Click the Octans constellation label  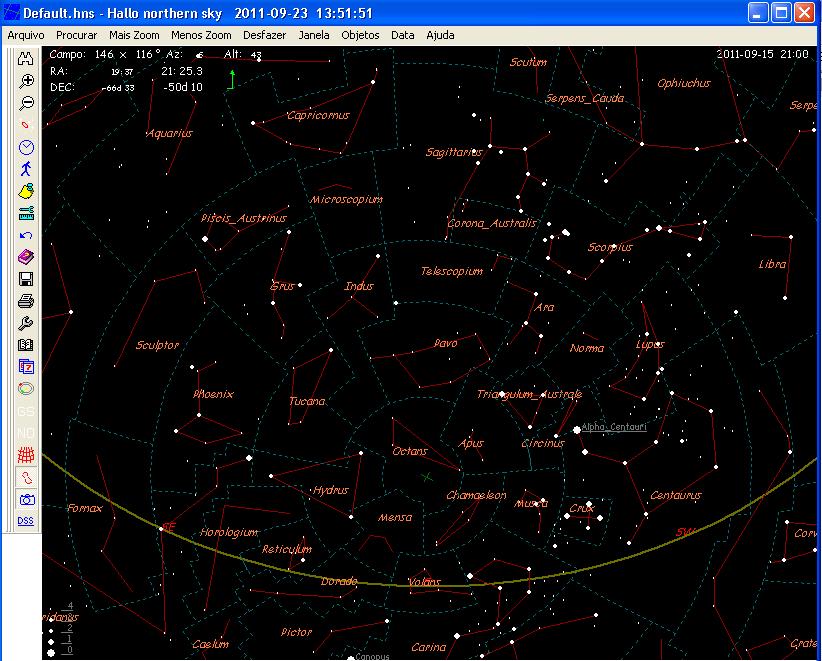(410, 451)
